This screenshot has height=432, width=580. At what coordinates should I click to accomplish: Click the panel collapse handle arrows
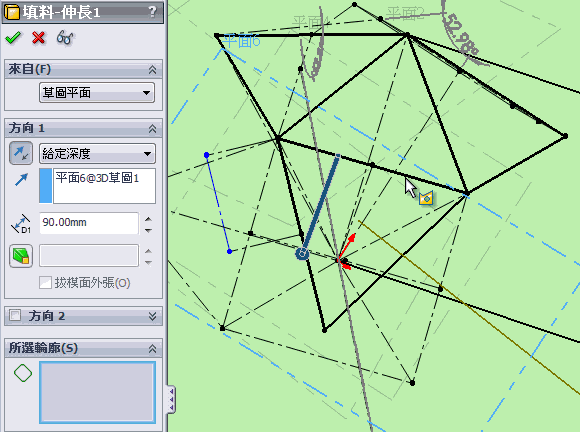tap(171, 399)
